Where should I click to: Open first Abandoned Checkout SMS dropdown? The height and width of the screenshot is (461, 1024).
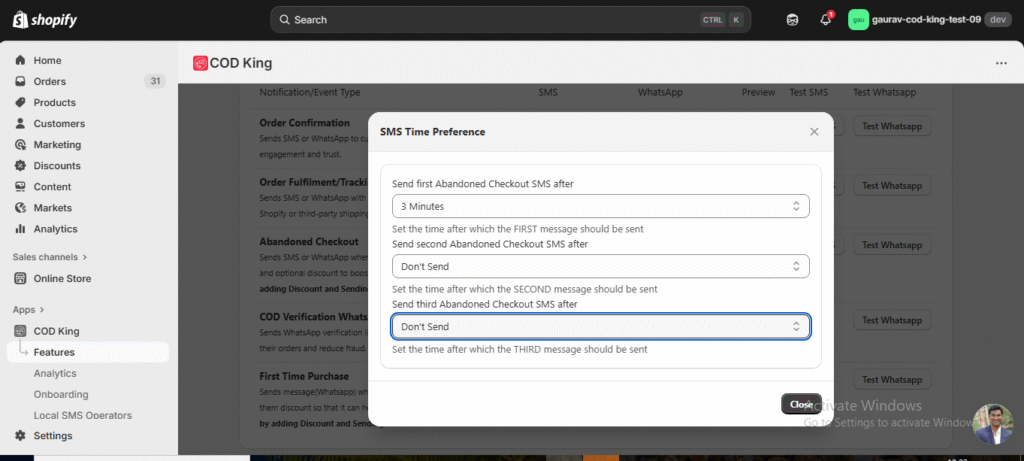[x=600, y=206]
